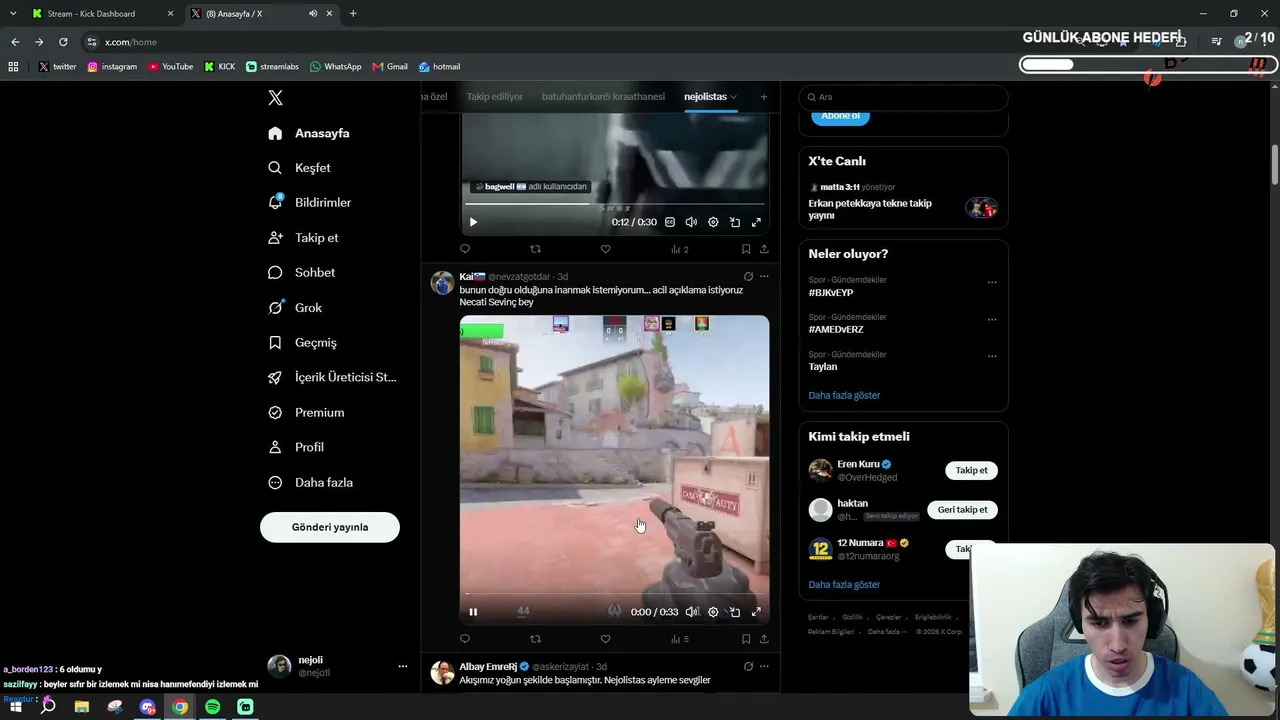Share Kai's tweet via share icon
Image resolution: width=1280 pixels, height=720 pixels.
(x=764, y=639)
